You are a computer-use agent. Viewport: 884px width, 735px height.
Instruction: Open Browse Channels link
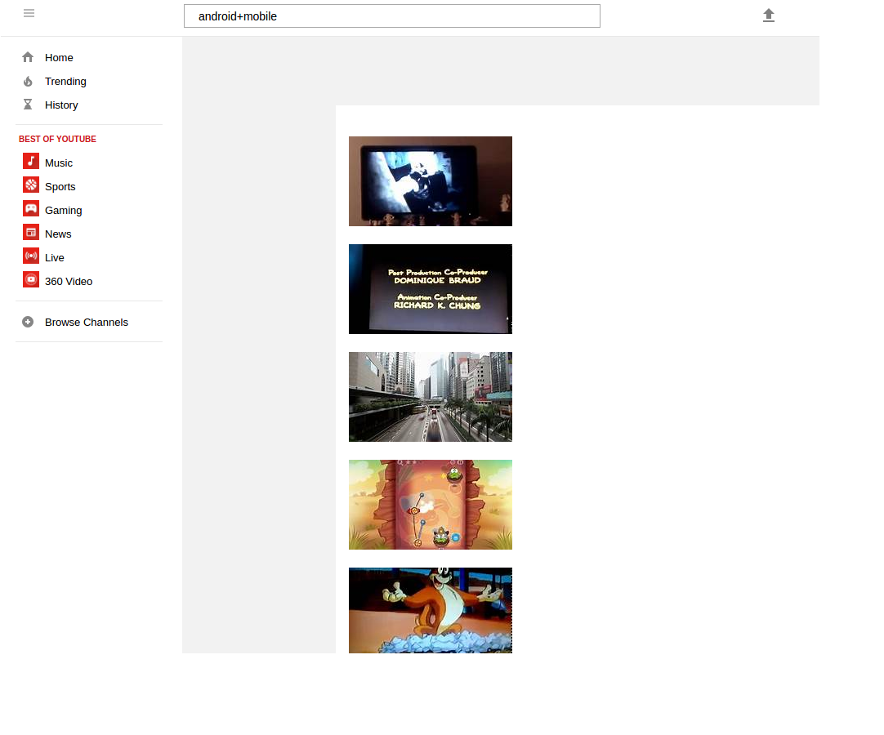87,322
